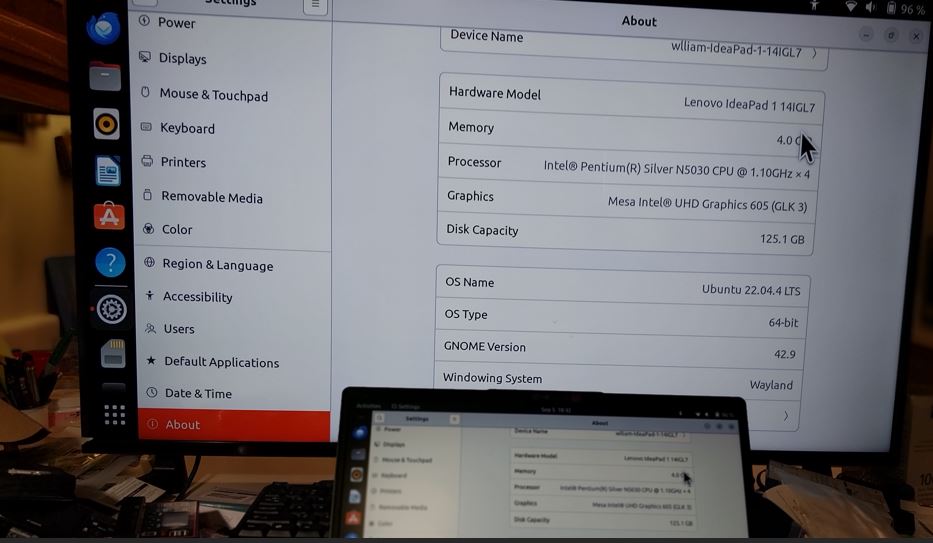Click the OS Name value Ubuntu 22.04.4 LTS
Viewport: 933px width, 543px height.
click(x=751, y=290)
